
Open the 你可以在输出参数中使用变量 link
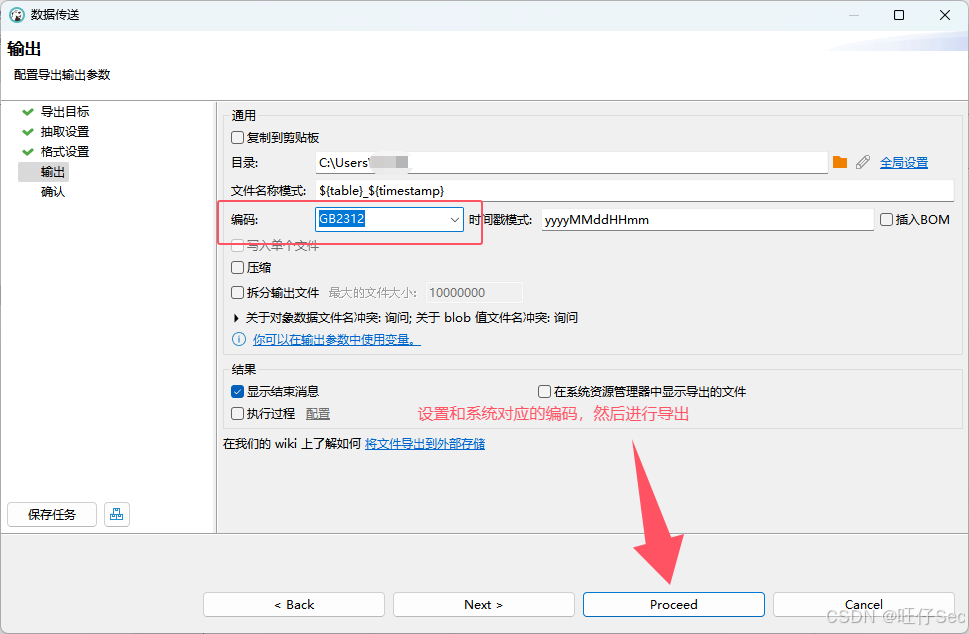point(337,339)
